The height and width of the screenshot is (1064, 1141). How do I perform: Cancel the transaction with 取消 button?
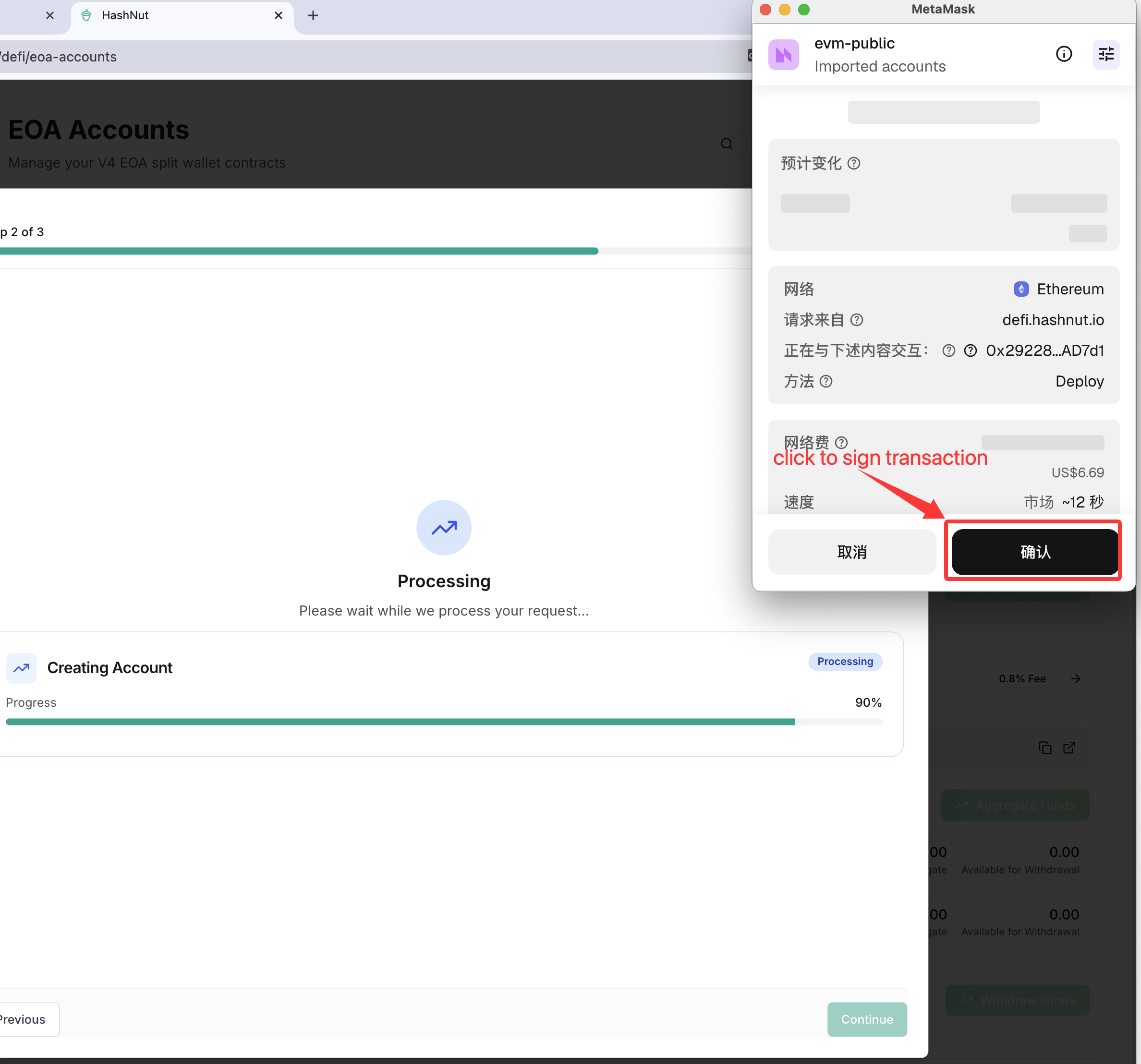coord(852,552)
